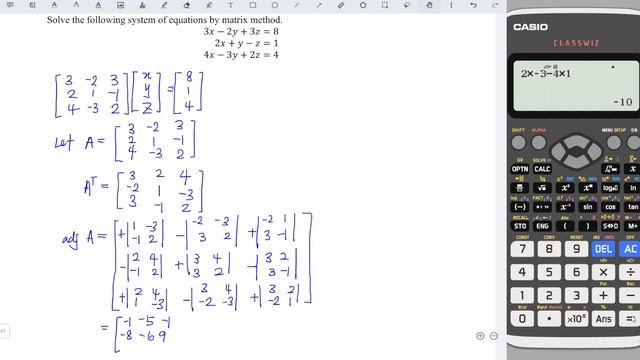Image resolution: width=640 pixels, height=360 pixels.
Task: Select the Text tool in the toolbar
Action: pyautogui.click(x=231, y=5)
